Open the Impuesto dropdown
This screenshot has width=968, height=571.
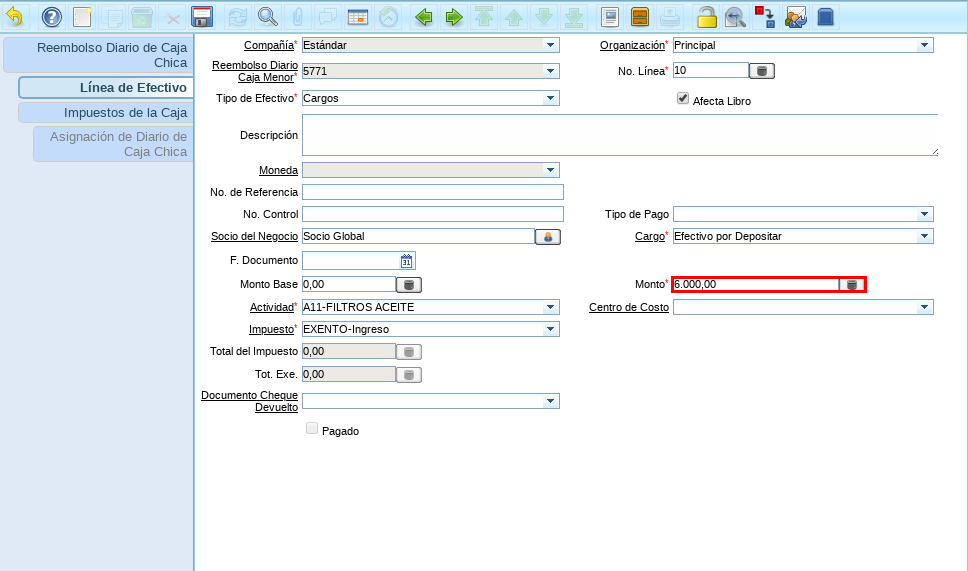point(550,329)
